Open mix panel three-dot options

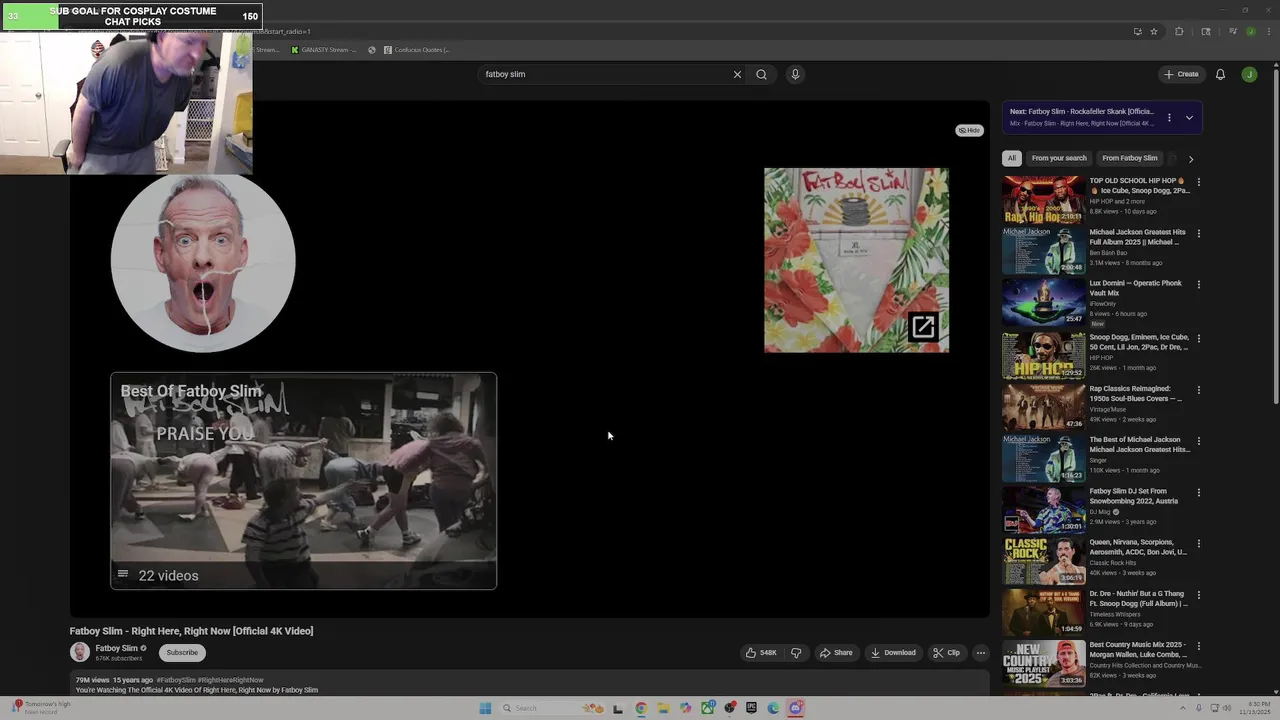pos(1169,117)
